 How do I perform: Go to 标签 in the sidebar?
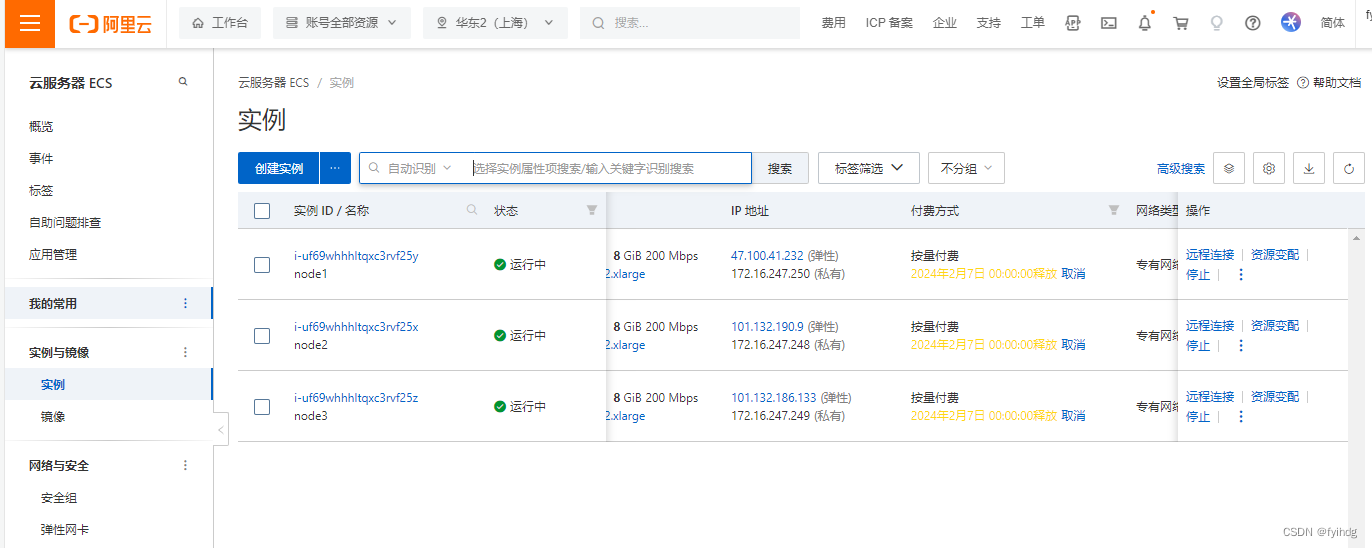coord(41,190)
